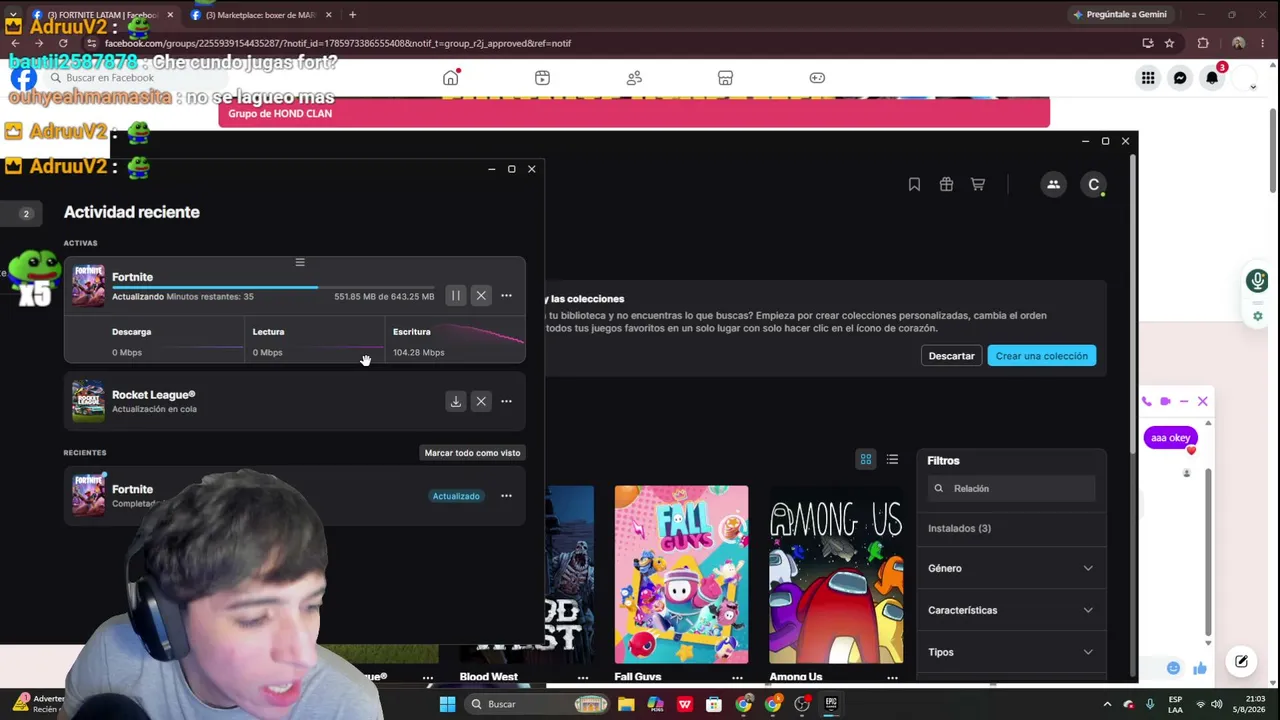Dismiss the collections tip with Descartar
The width and height of the screenshot is (1280, 720).
tap(951, 356)
